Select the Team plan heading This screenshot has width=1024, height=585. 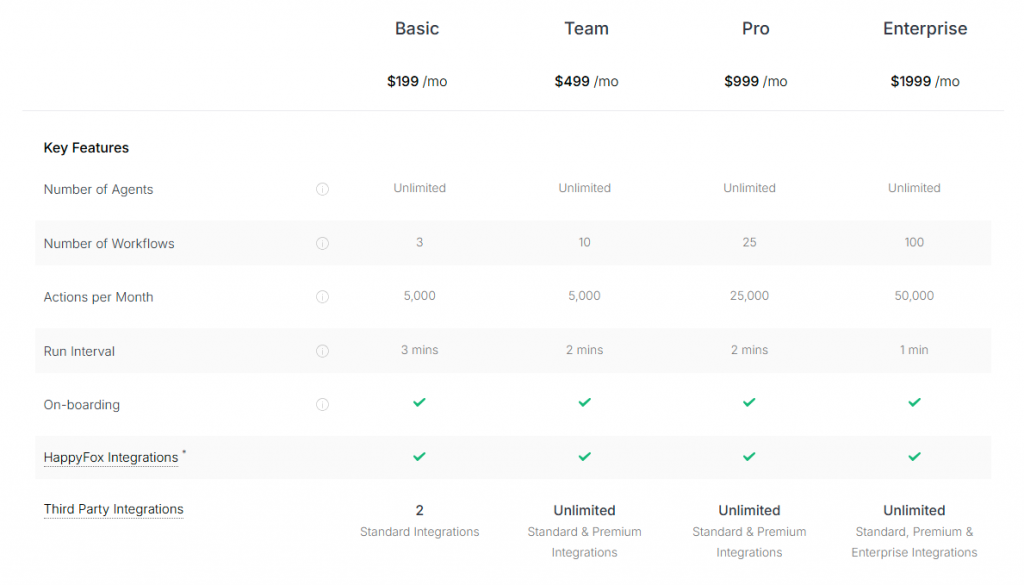(x=586, y=29)
